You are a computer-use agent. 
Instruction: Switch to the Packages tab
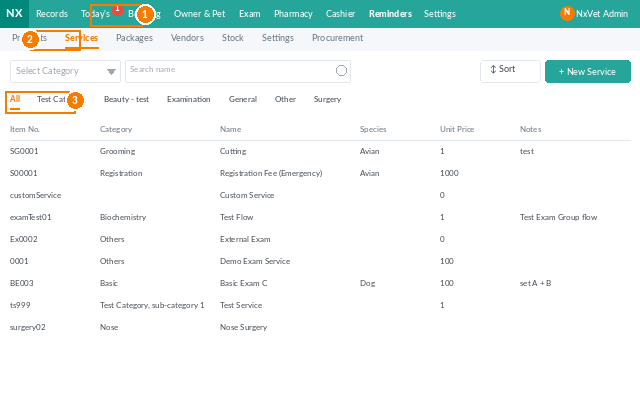point(134,38)
